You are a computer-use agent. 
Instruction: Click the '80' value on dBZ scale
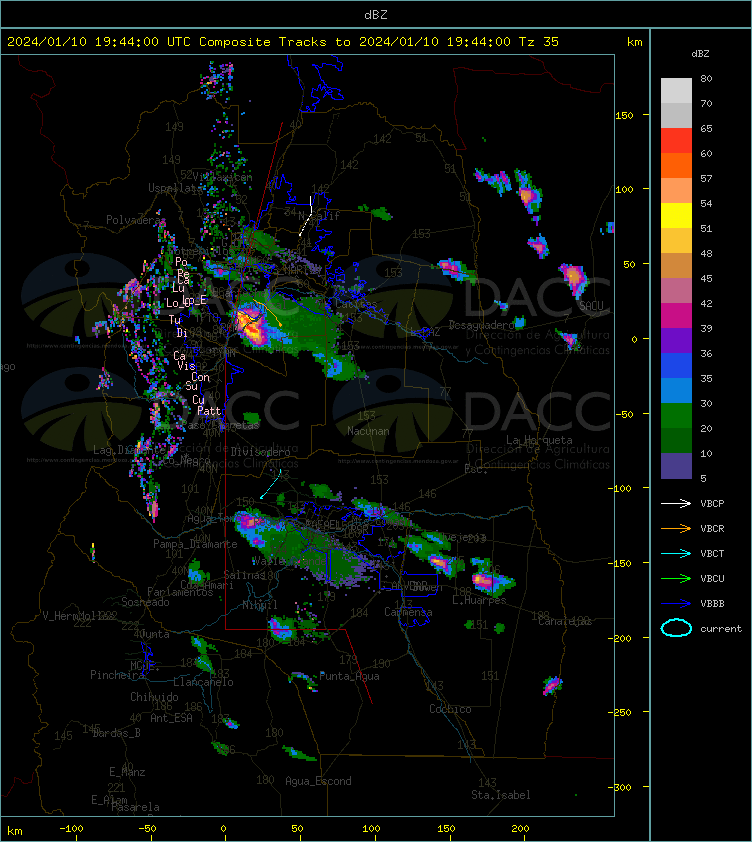point(706,79)
